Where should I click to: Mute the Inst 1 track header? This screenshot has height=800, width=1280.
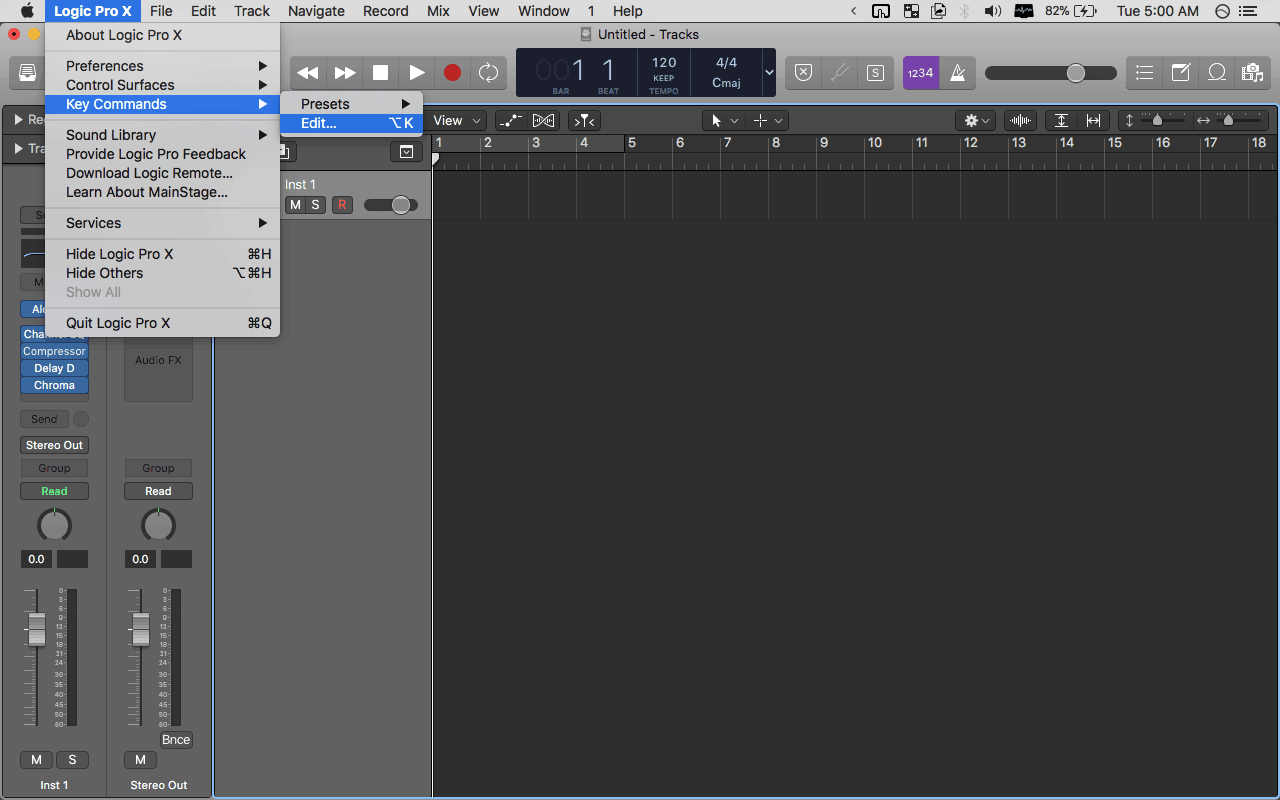click(x=295, y=205)
